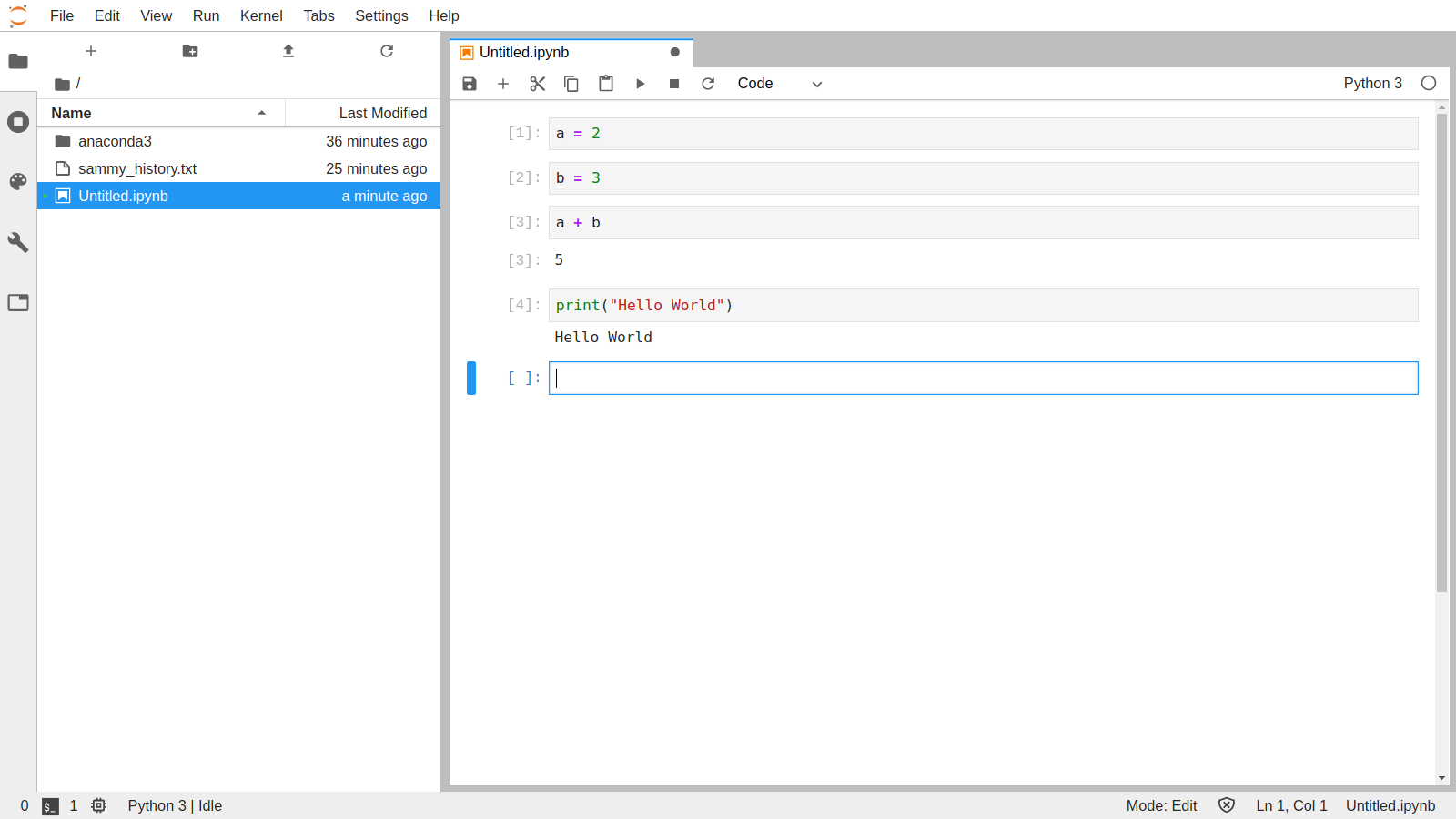Open the cell type Code dropdown

(x=780, y=84)
